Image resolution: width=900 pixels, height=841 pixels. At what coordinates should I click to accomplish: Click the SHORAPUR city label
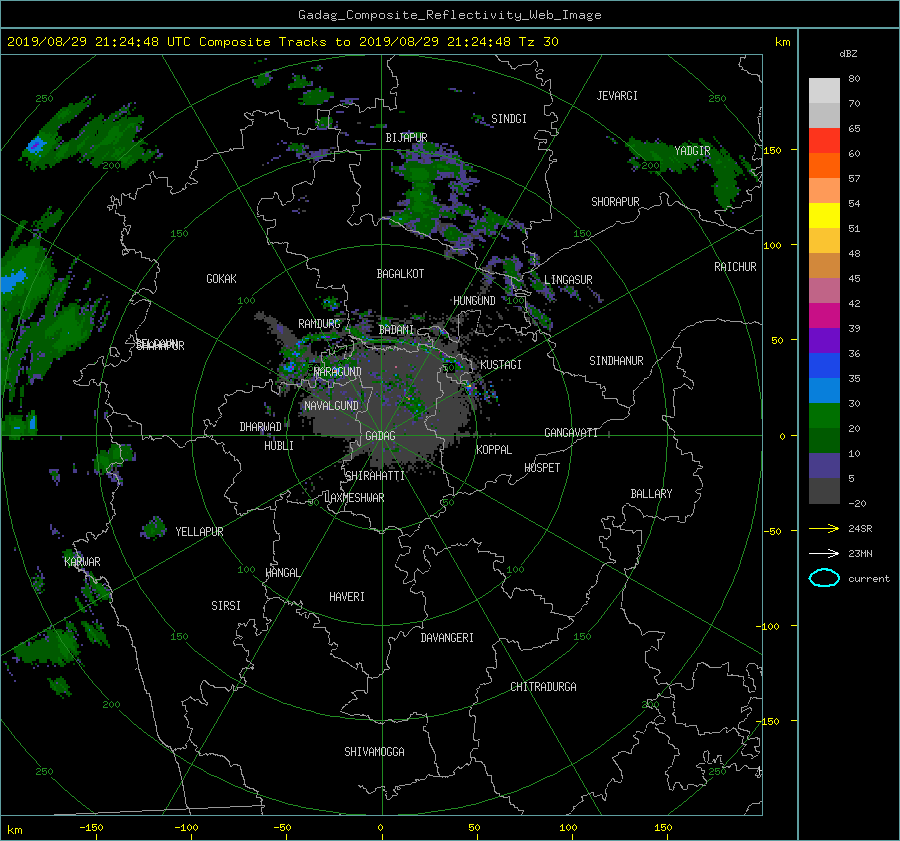click(x=615, y=202)
